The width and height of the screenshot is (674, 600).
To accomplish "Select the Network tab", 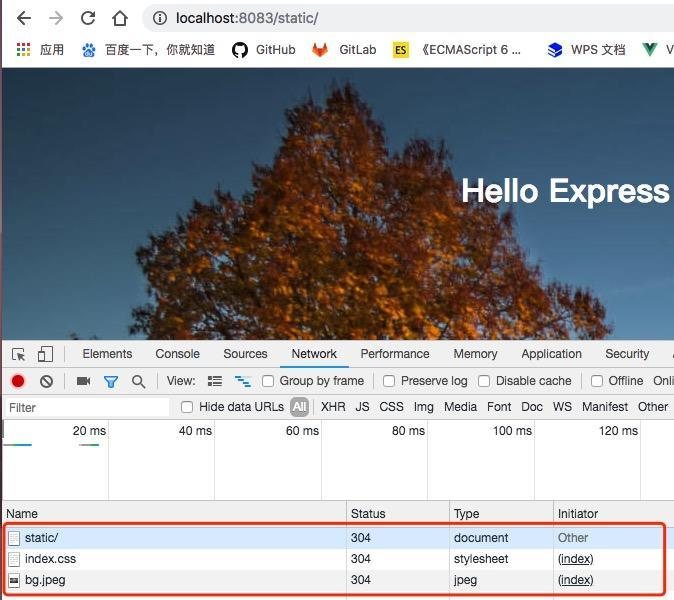I will 314,354.
